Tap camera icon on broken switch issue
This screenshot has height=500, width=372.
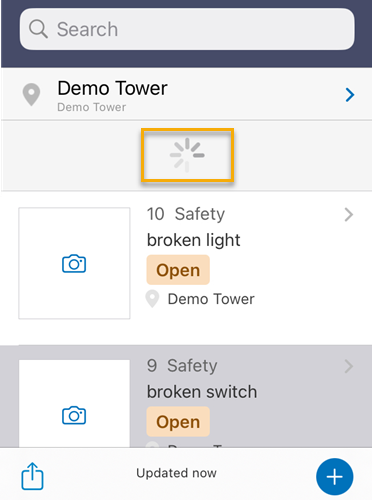pyautogui.click(x=74, y=415)
